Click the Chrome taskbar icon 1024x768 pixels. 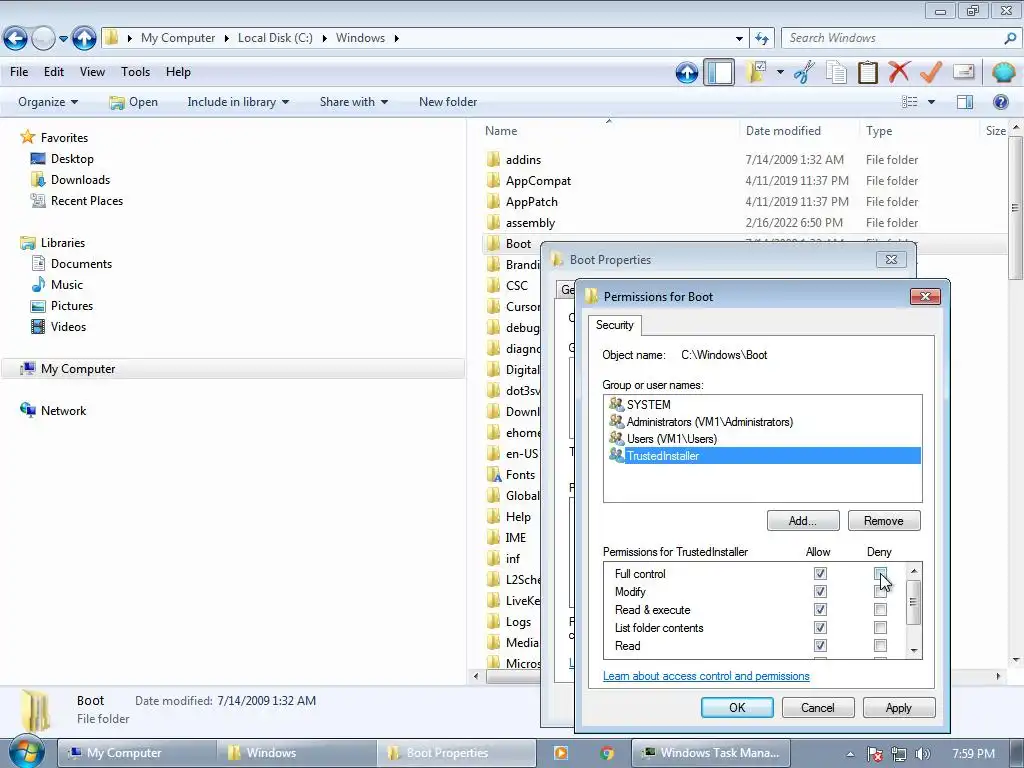pyautogui.click(x=607, y=753)
